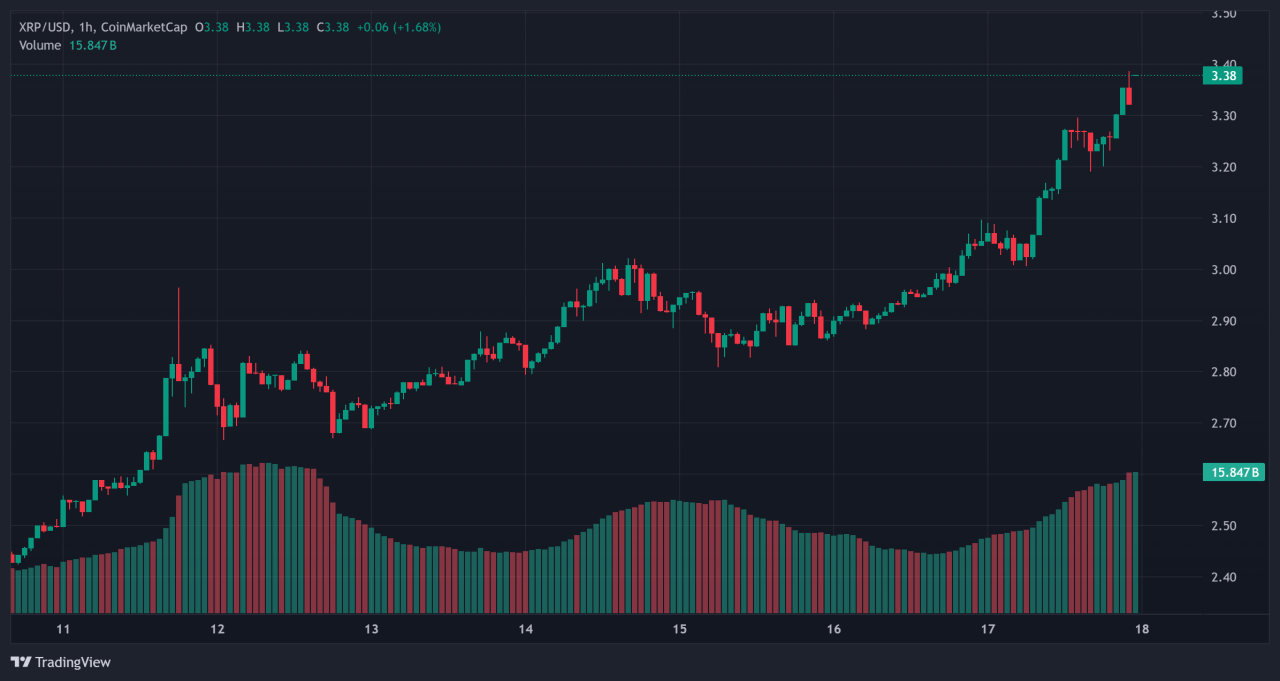Screen dimensions: 1280x681
Task: Open the TradingView text link
Action: (x=73, y=662)
